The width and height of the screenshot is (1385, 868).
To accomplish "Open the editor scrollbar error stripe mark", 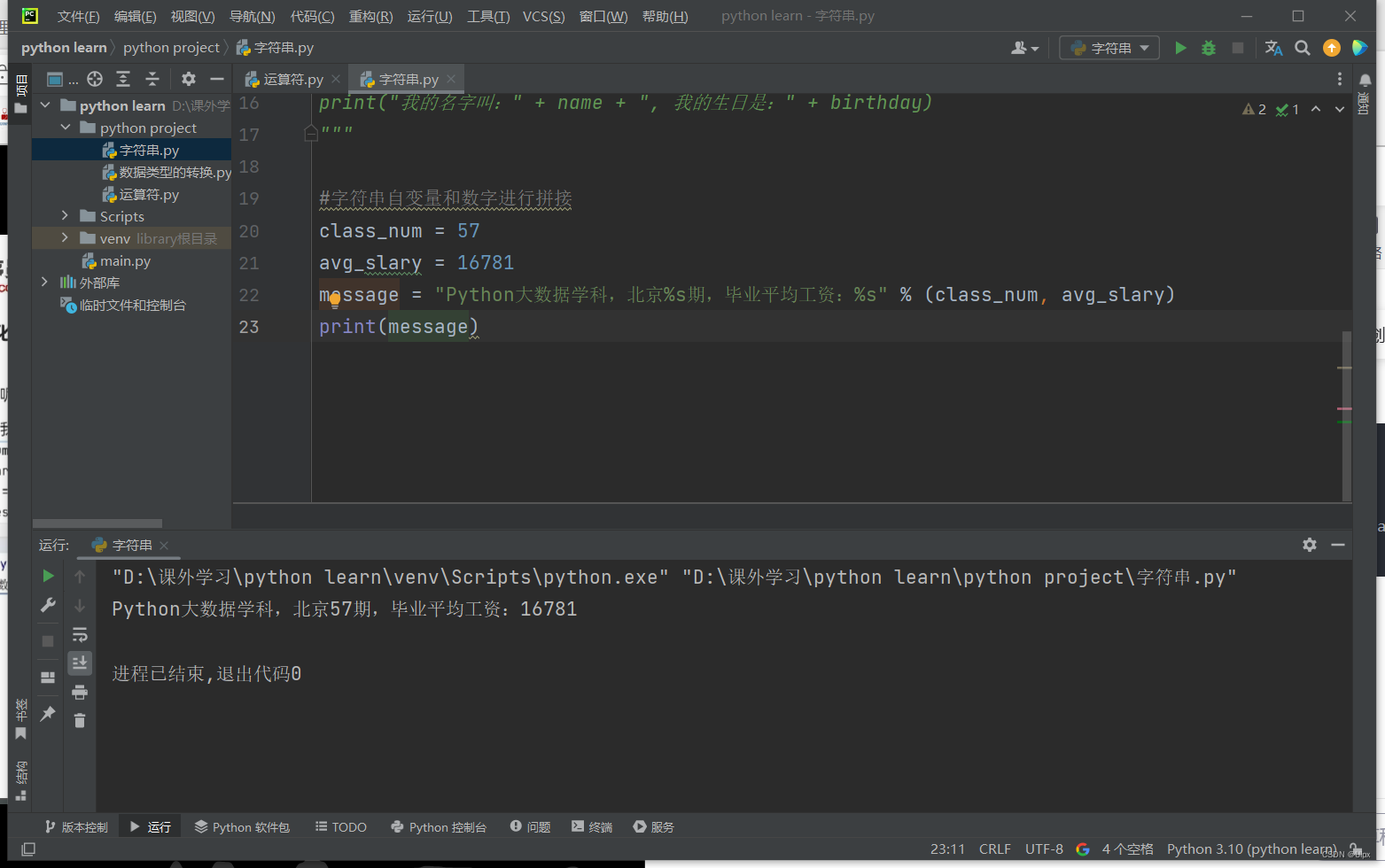I will click(1345, 408).
